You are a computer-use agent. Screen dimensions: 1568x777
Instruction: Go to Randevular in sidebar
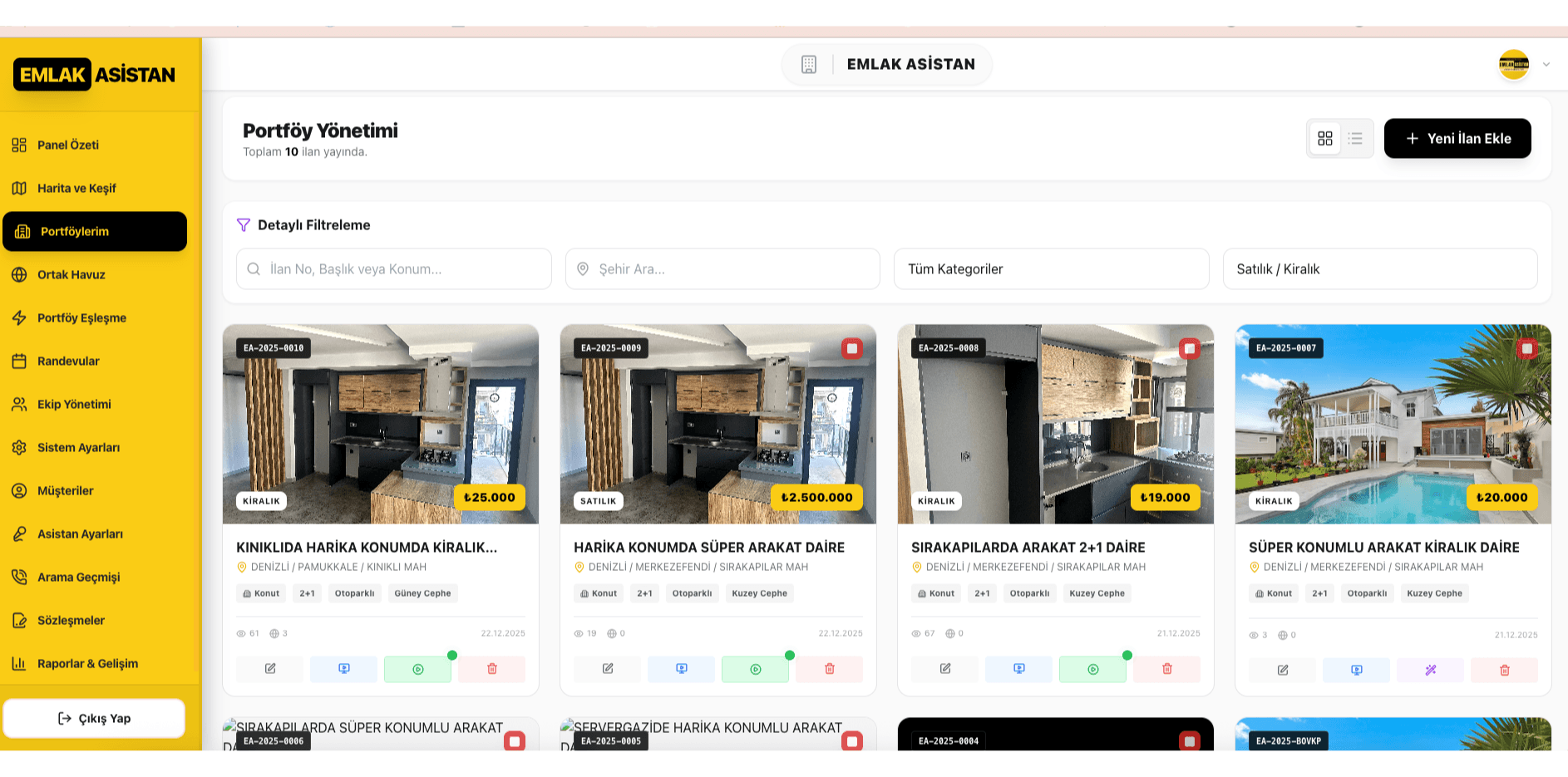point(68,361)
